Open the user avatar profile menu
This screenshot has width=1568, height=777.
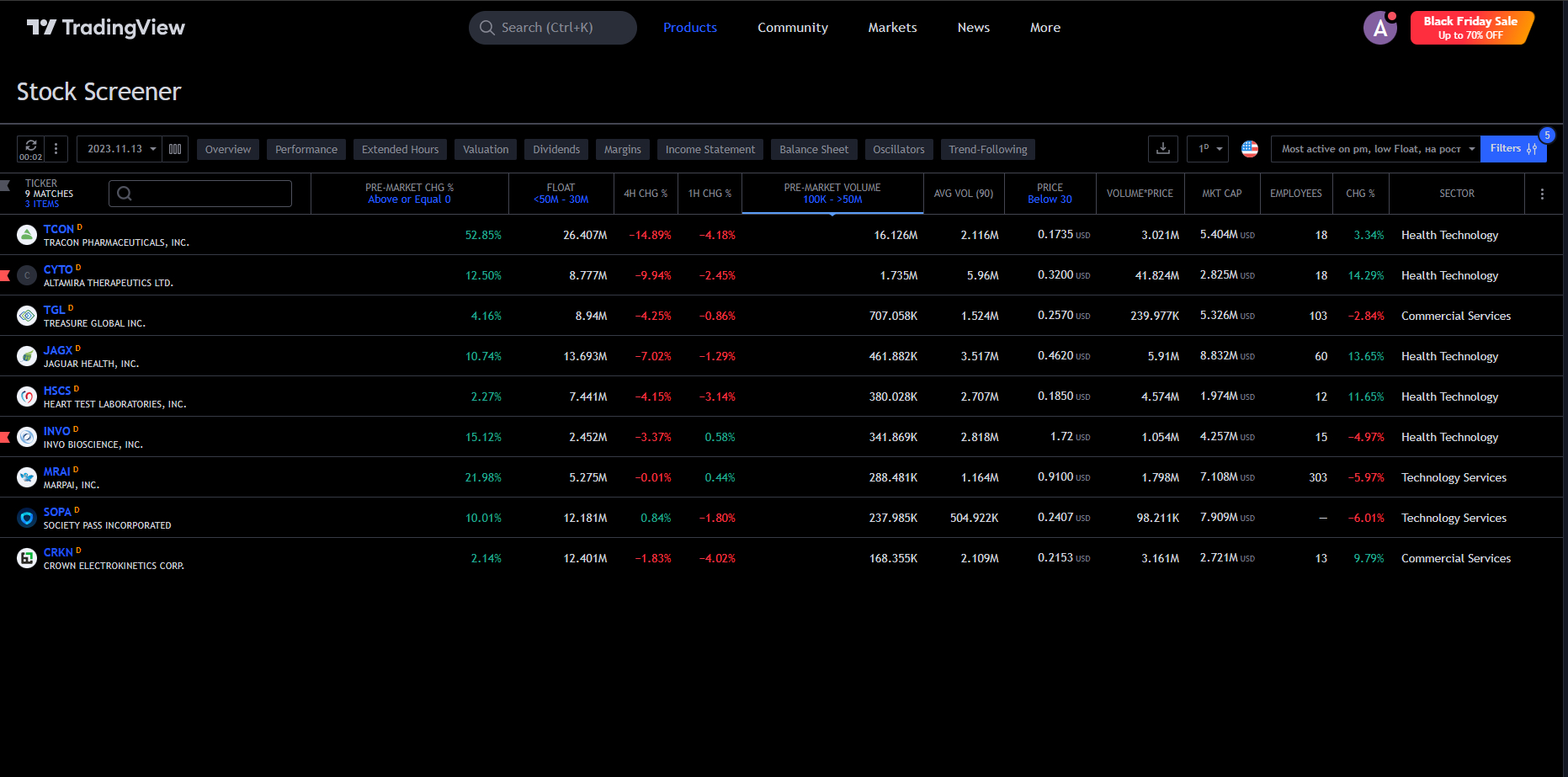[1380, 28]
